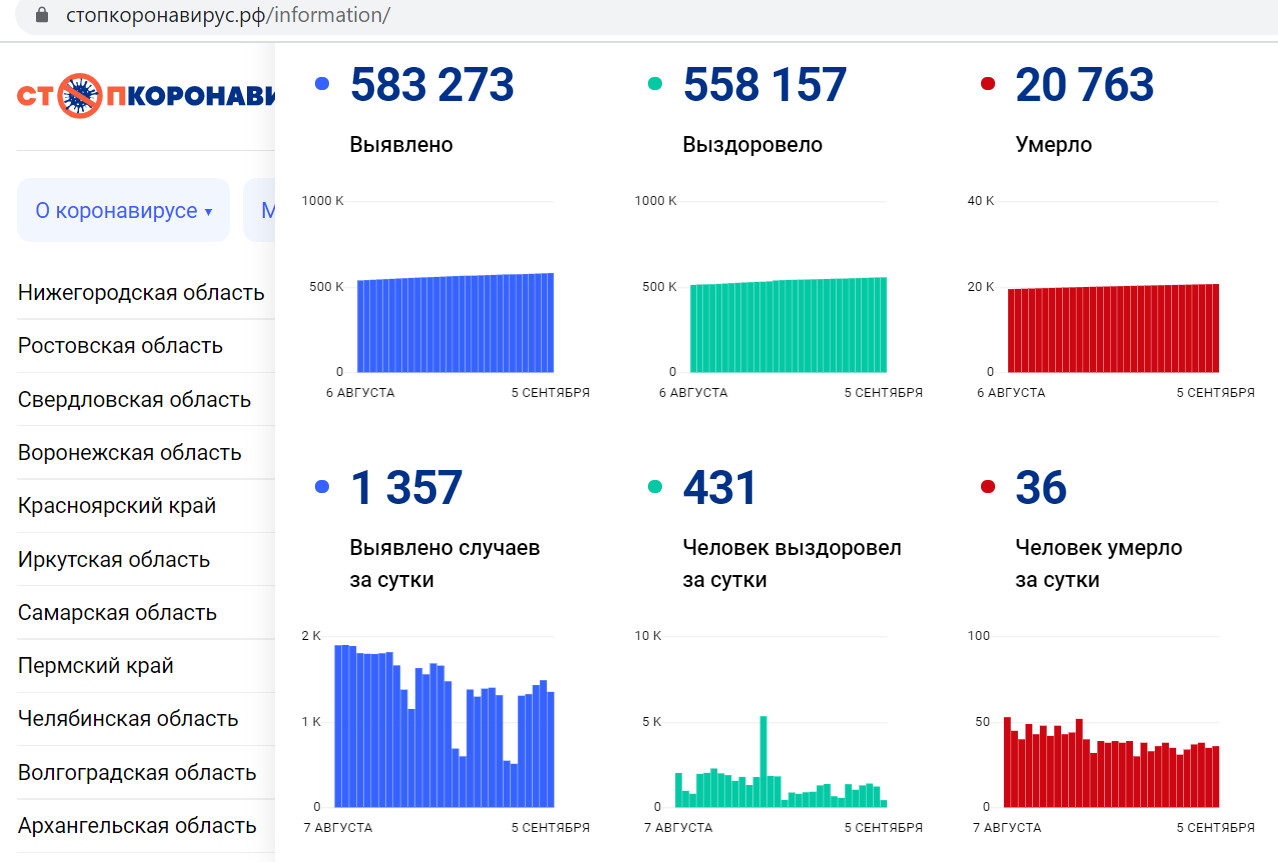The height and width of the screenshot is (862, 1278).
Task: Select Свердловская область in the region list
Action: [134, 400]
